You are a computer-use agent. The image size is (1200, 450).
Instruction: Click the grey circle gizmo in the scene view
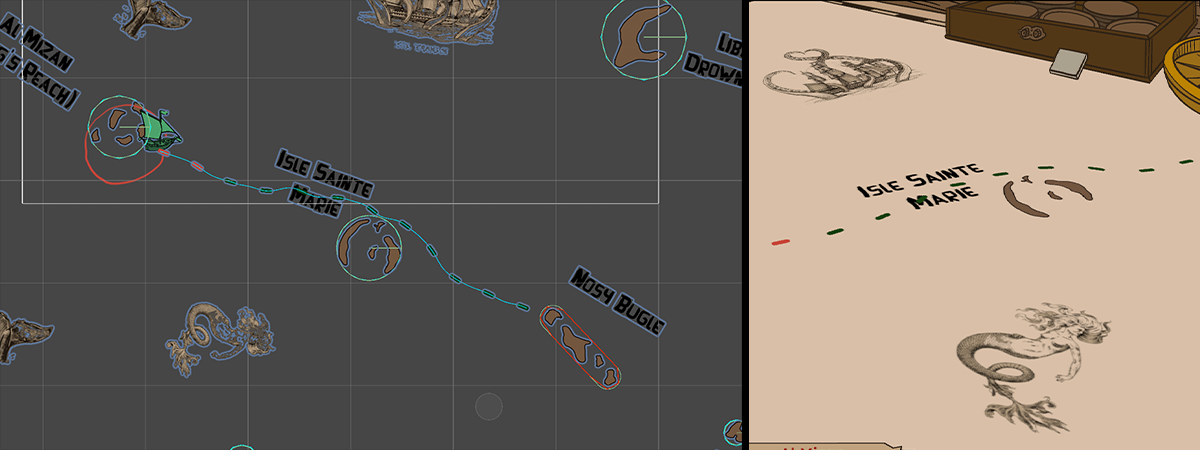(488, 406)
